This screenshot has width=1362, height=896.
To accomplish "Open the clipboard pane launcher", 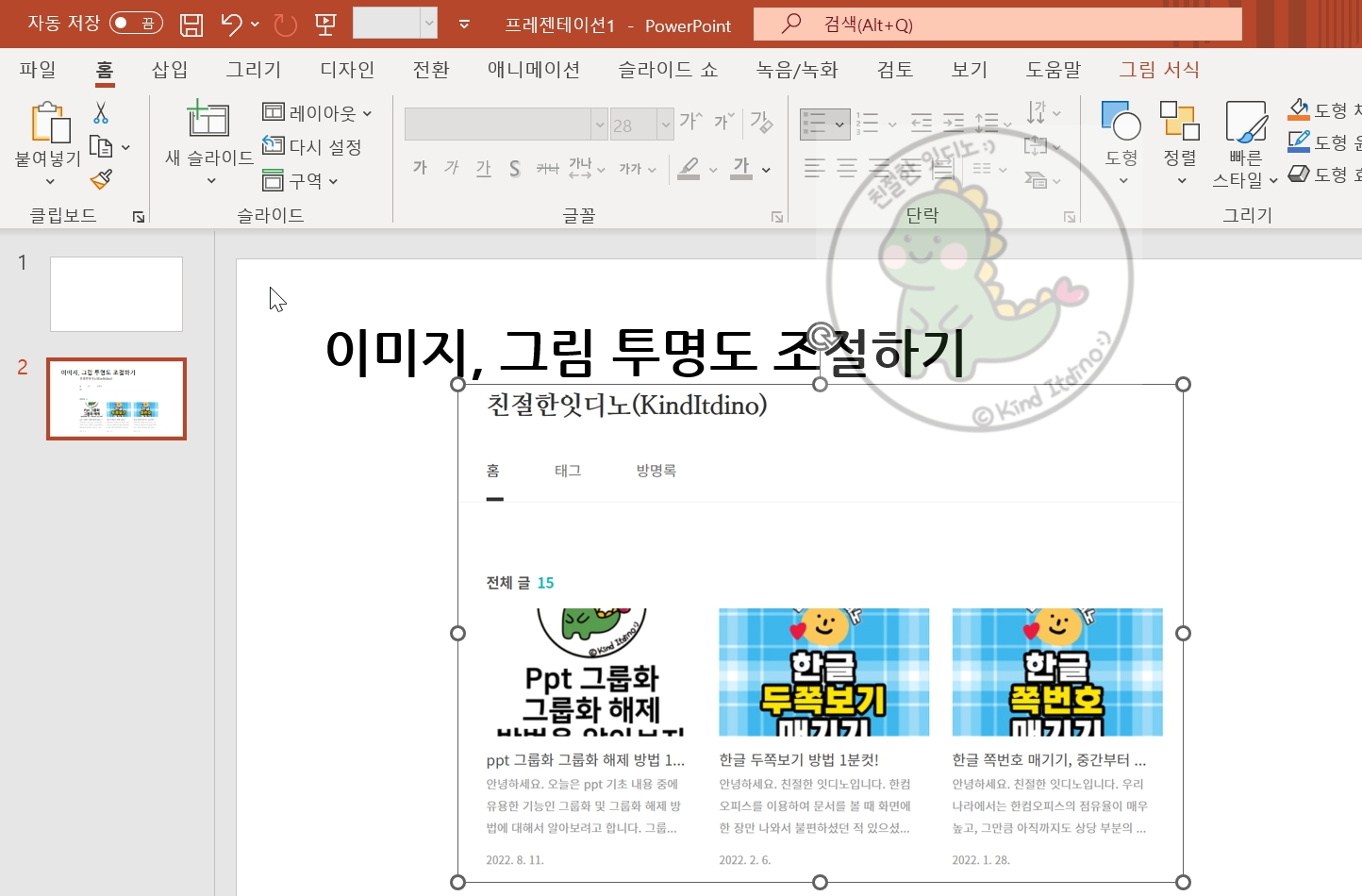I will click(x=139, y=217).
